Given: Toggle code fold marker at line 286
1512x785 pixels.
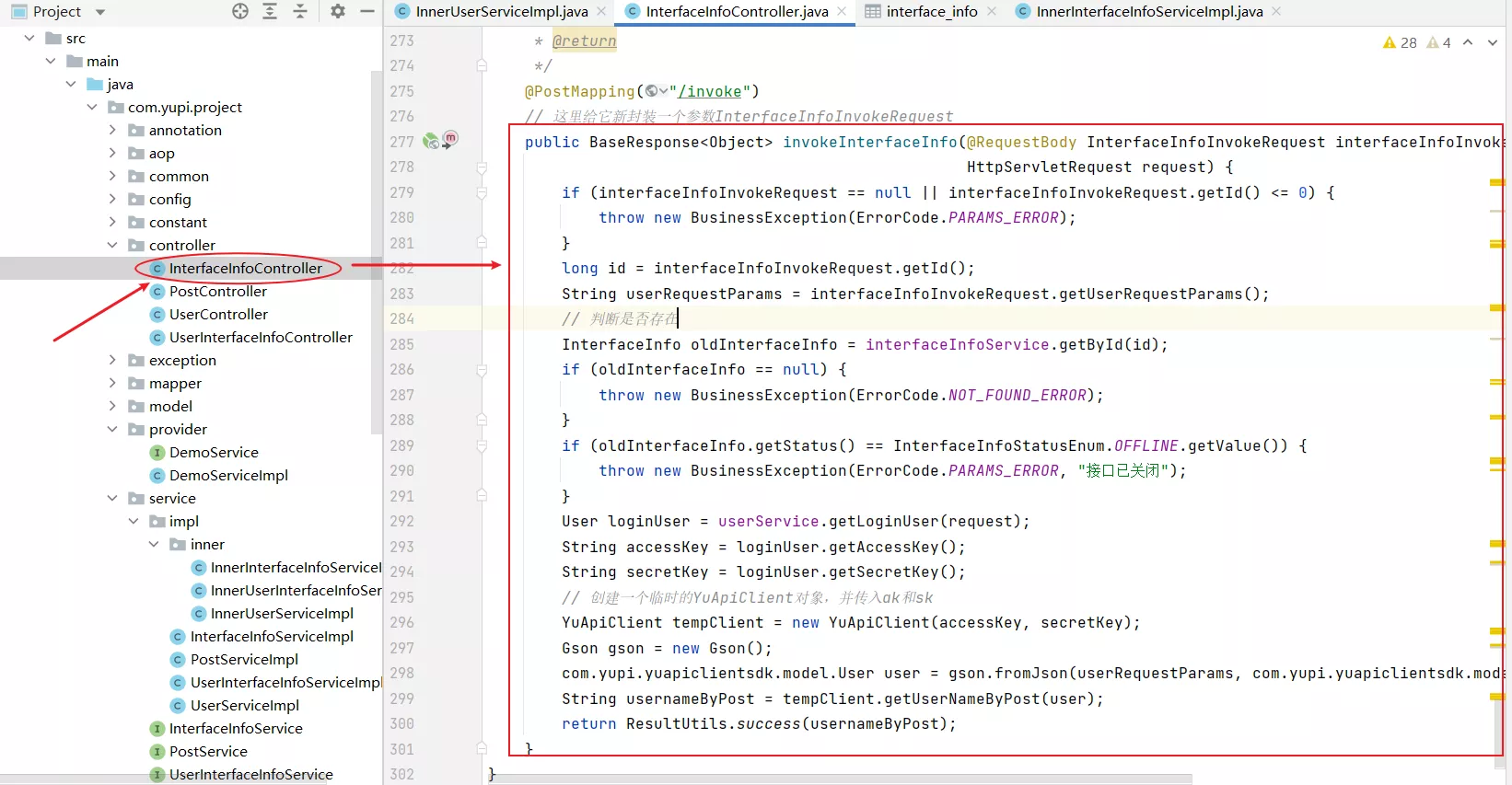Looking at the screenshot, I should pos(482,370).
